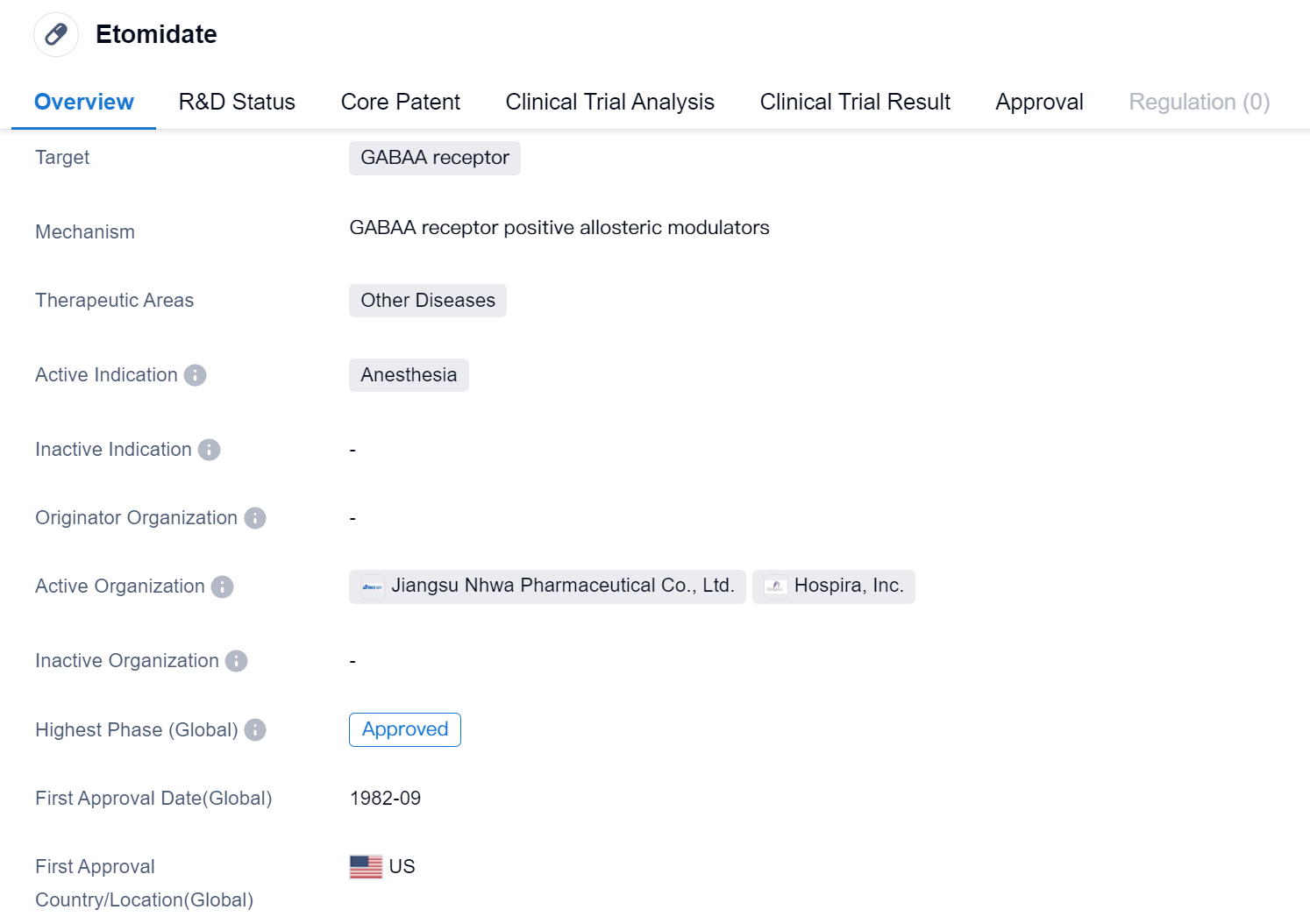Click the US flag icon
Screen dimensions: 1310x924
pos(366,867)
